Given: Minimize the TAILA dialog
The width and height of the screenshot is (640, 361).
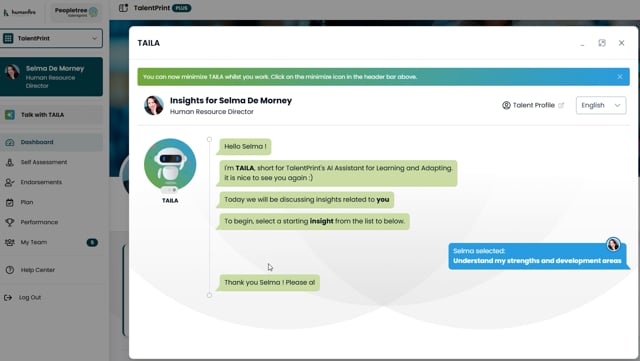Looking at the screenshot, I should pos(582,43).
